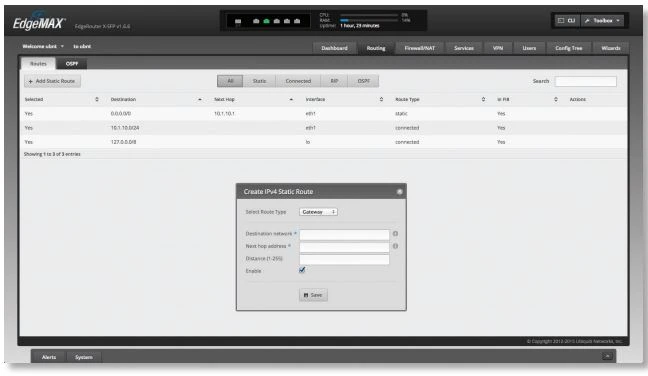This screenshot has height=376, width=648.
Task: Filter routes by RIP
Action: (x=334, y=81)
